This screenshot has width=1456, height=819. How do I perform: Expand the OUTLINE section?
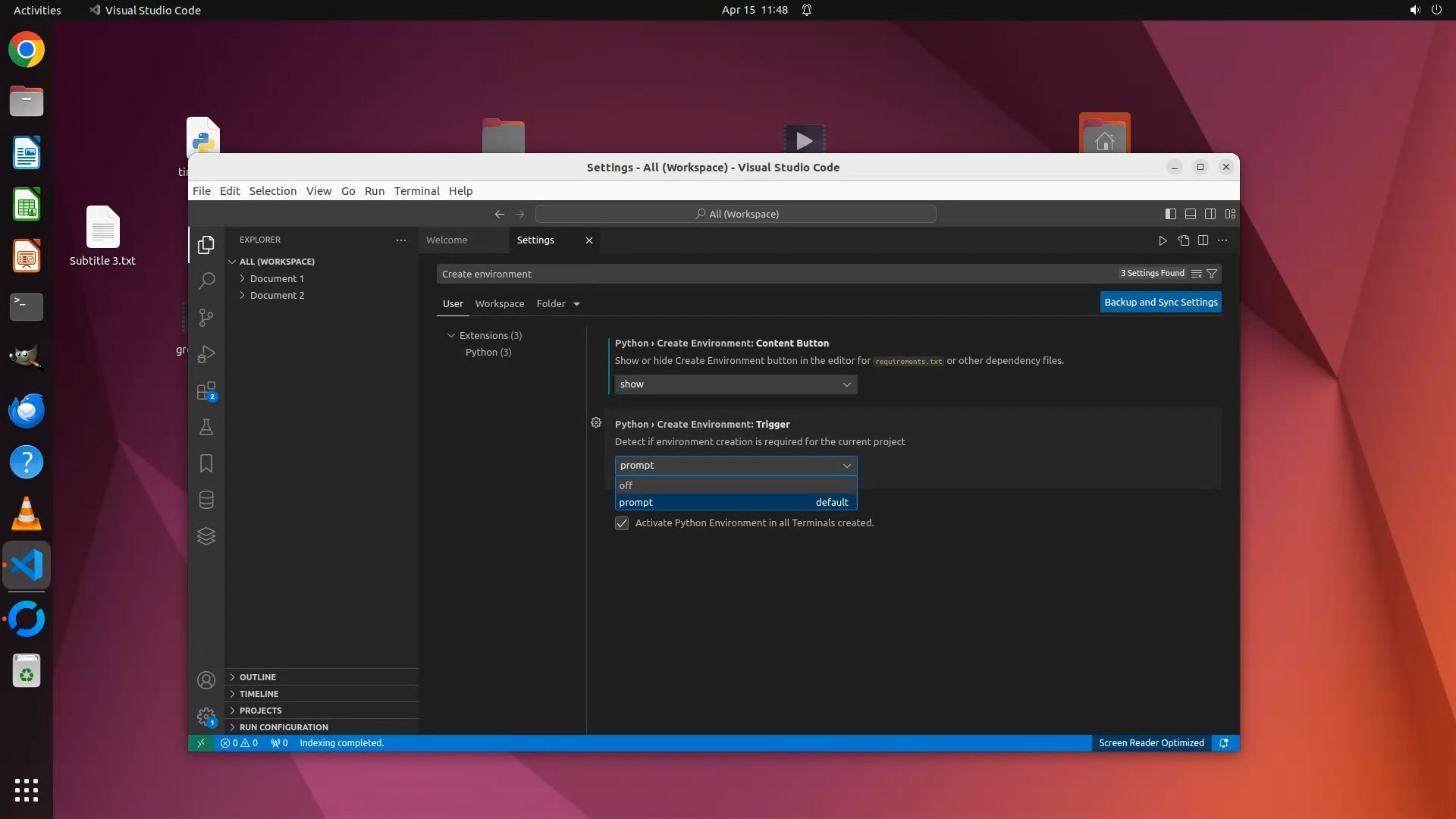click(258, 677)
